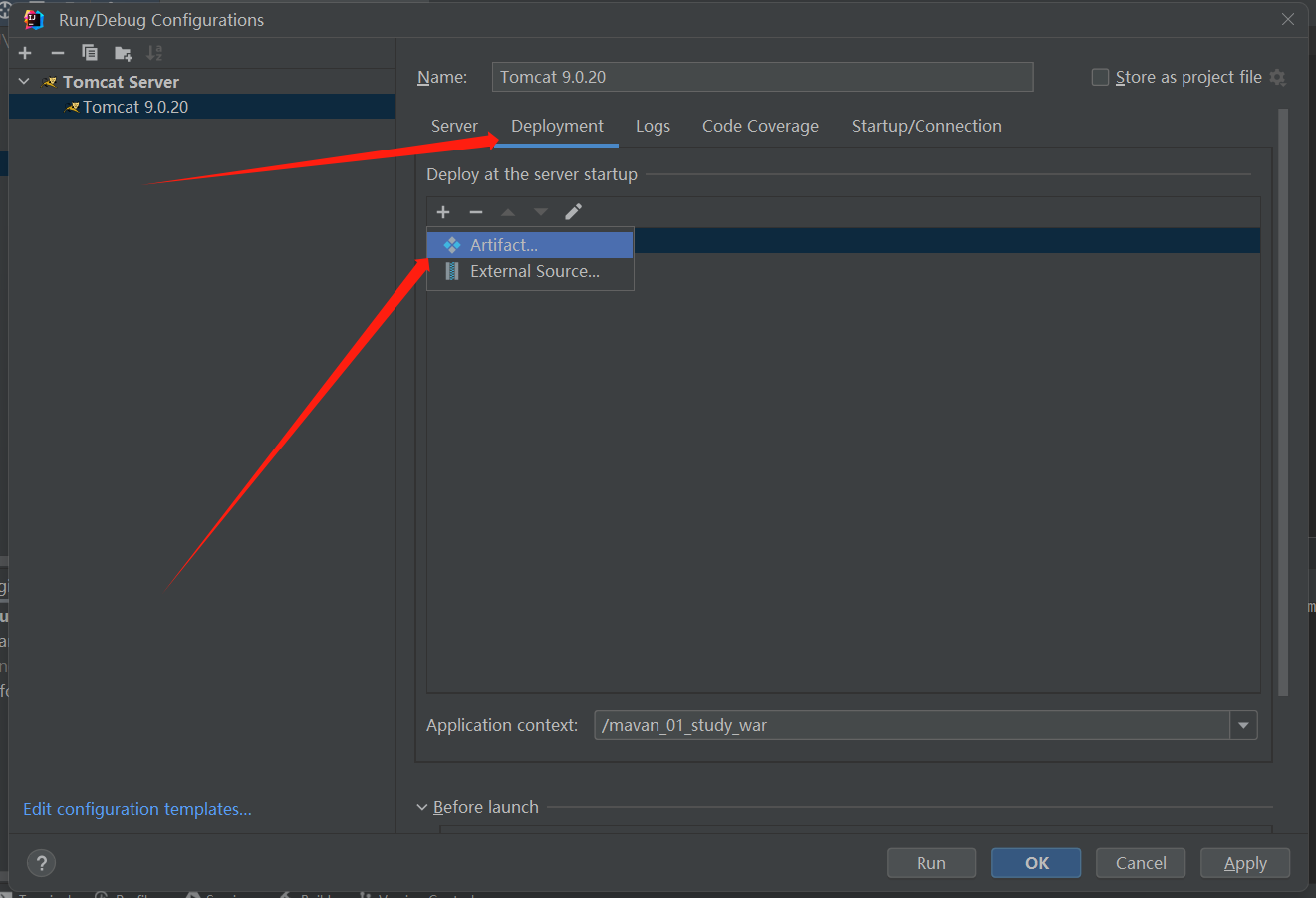The height and width of the screenshot is (898, 1316).
Task: Choose External Source... from popup menu
Action: [x=530, y=271]
